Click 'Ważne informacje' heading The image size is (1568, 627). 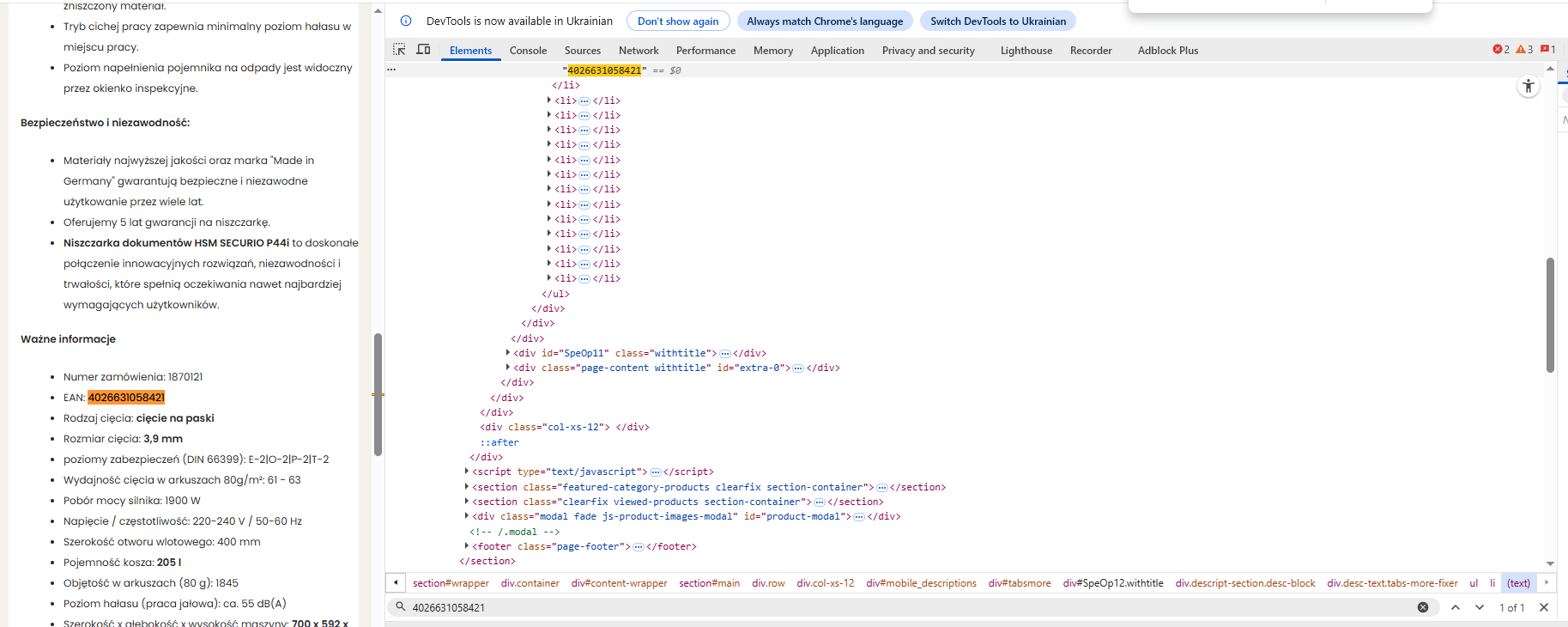pos(68,339)
